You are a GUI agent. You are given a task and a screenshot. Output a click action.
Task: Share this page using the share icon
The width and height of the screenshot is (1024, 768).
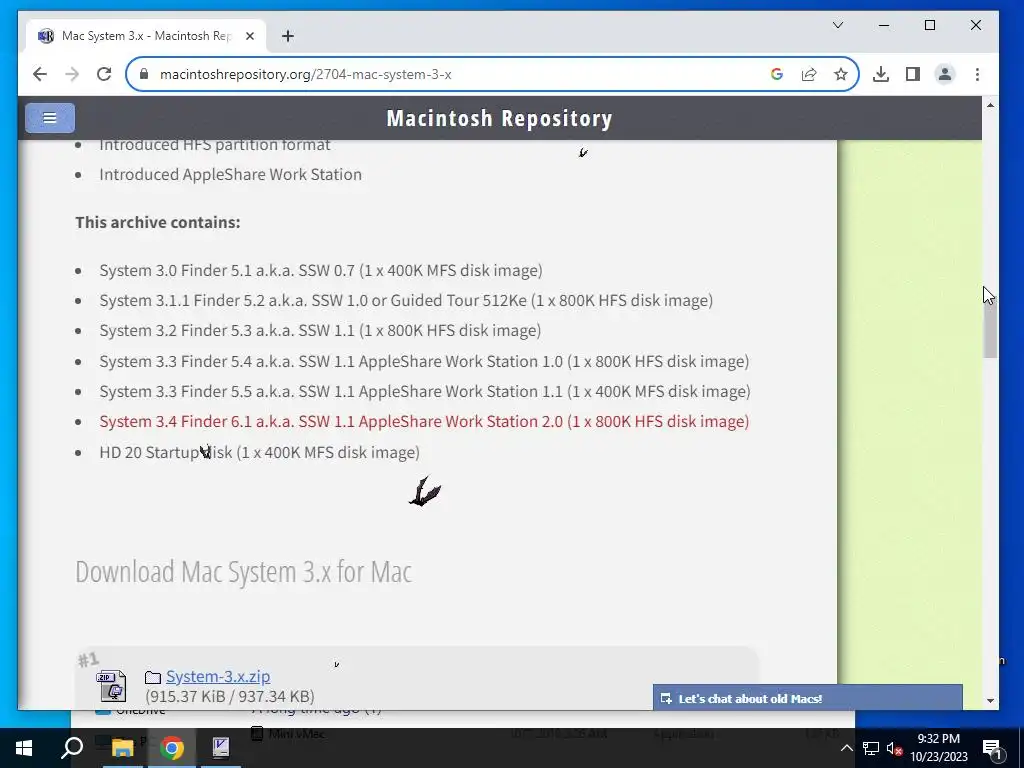point(808,74)
